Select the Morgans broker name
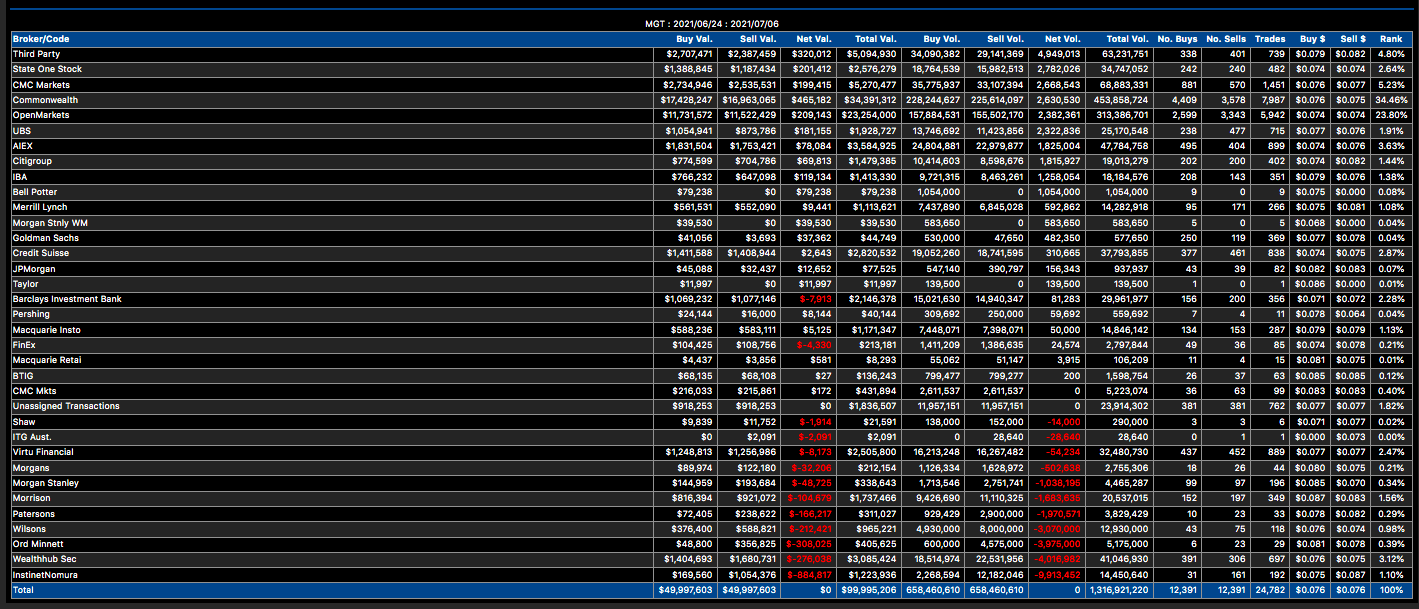 coord(30,468)
